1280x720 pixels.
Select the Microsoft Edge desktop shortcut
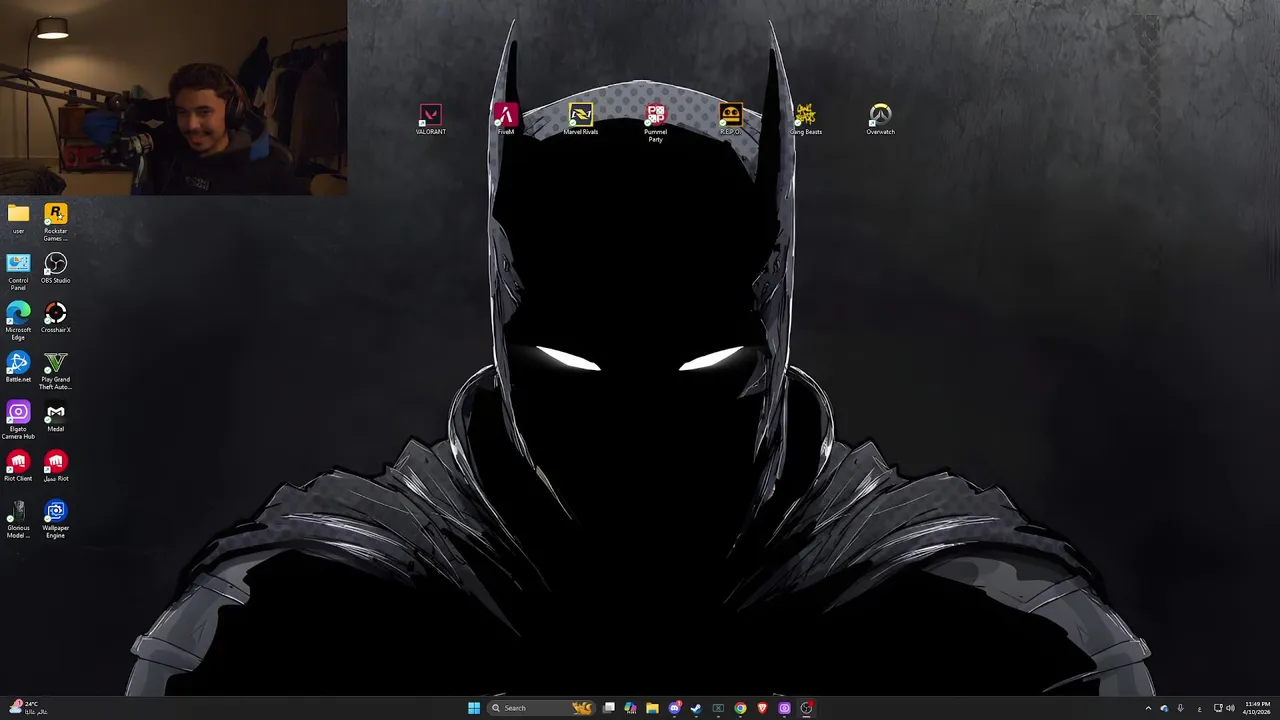click(x=18, y=321)
